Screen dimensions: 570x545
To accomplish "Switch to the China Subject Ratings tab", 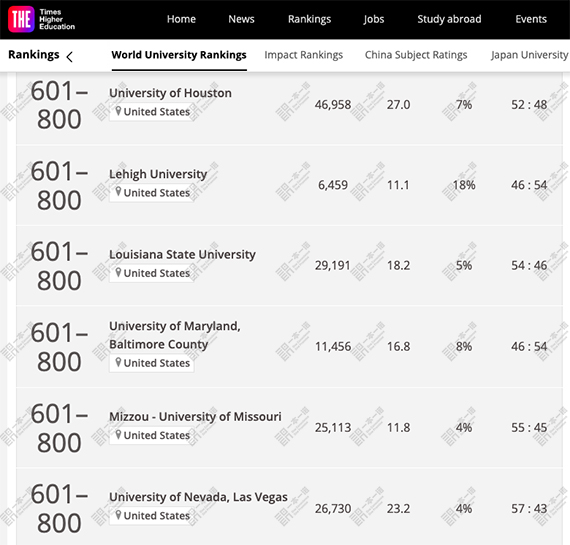I will pyautogui.click(x=416, y=55).
